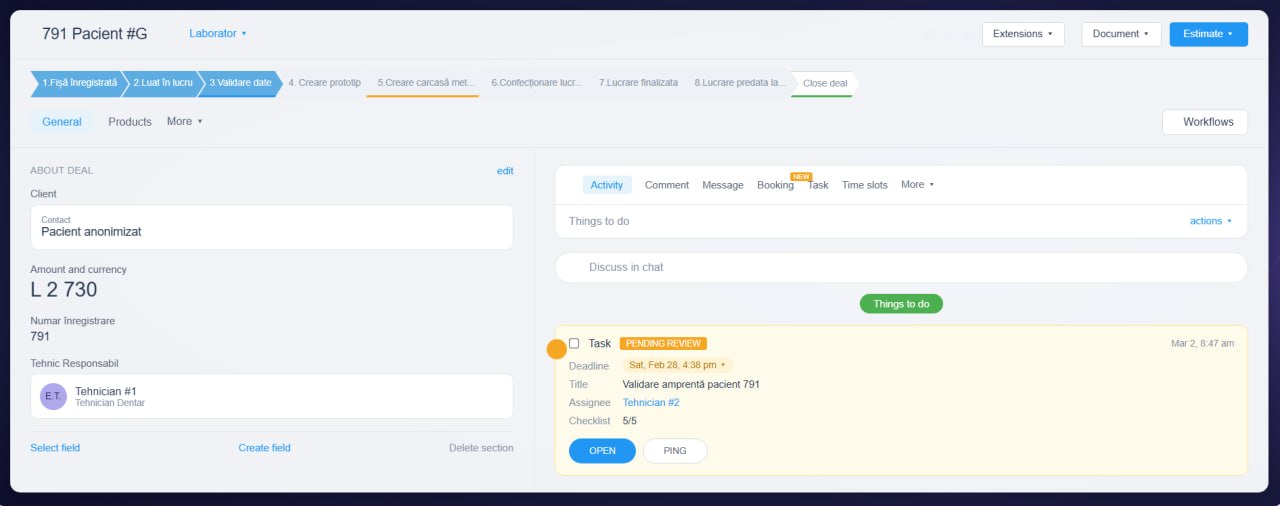Screen dimensions: 1280x506
Task: Click the Create field link
Action: (264, 447)
